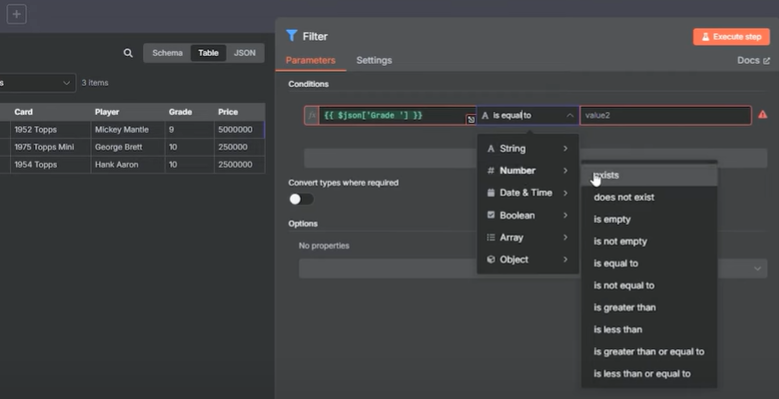Toggle Convert types where required switch
The image size is (779, 399).
301,199
